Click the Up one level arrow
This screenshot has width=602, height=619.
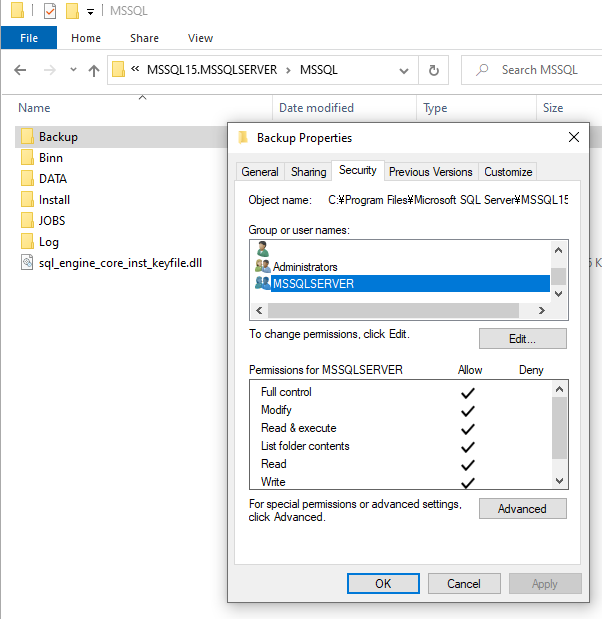pos(94,71)
